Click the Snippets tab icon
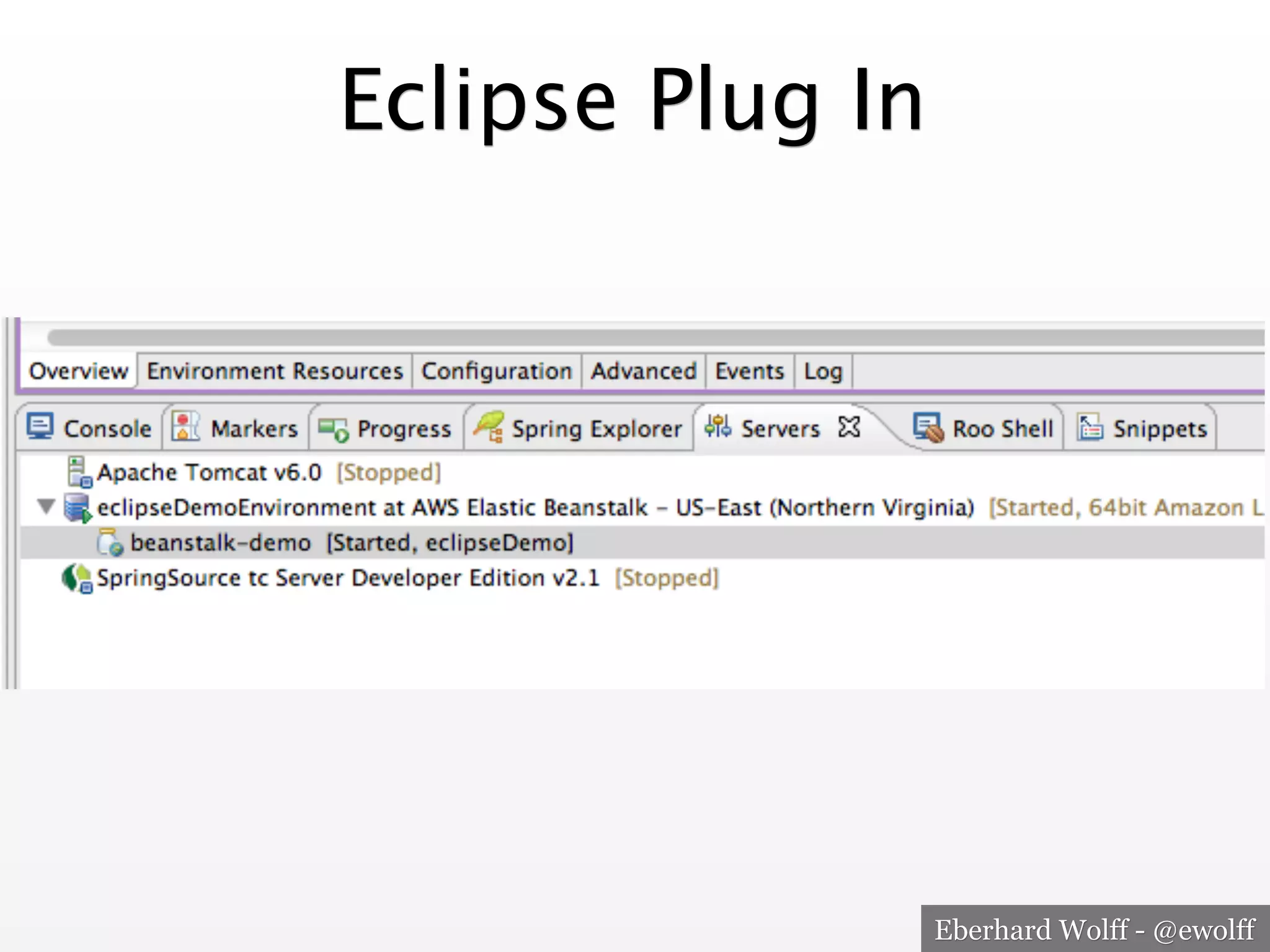 tap(1090, 427)
